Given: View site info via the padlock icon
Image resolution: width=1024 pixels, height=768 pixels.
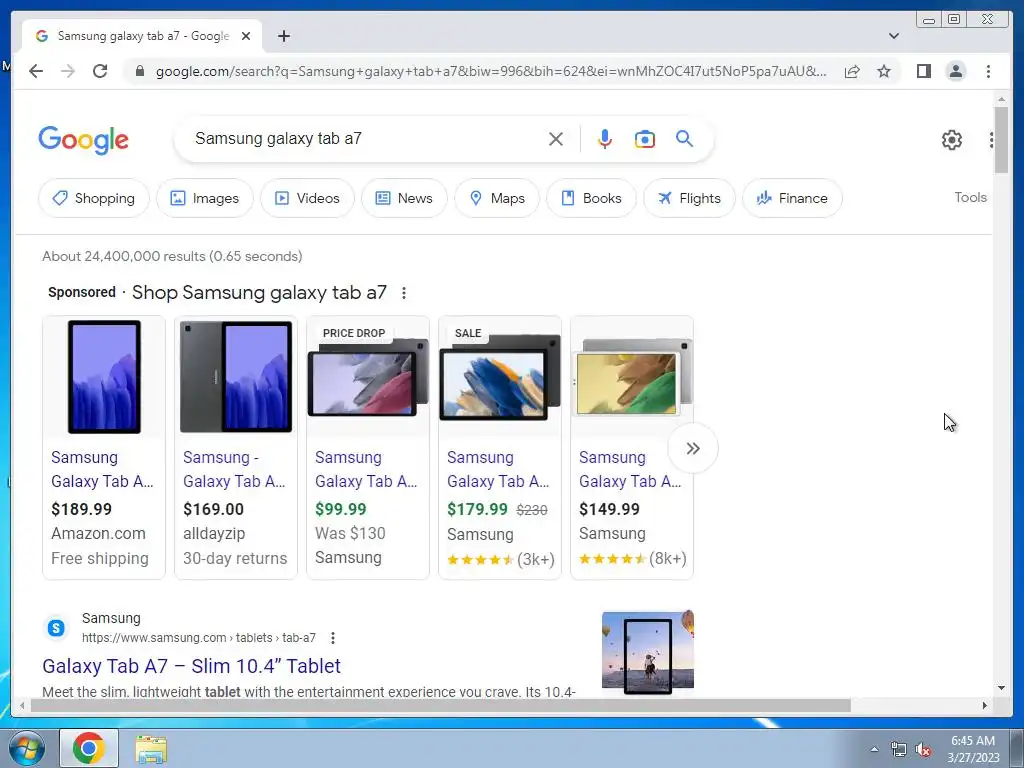Looking at the screenshot, I should pos(140,71).
